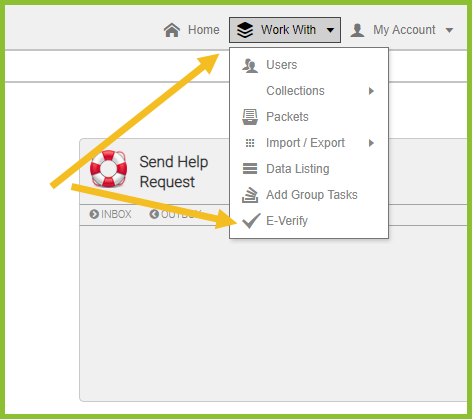Viewport: 472px width, 419px height.
Task: Open the My Account dropdown arrow
Action: (449, 30)
